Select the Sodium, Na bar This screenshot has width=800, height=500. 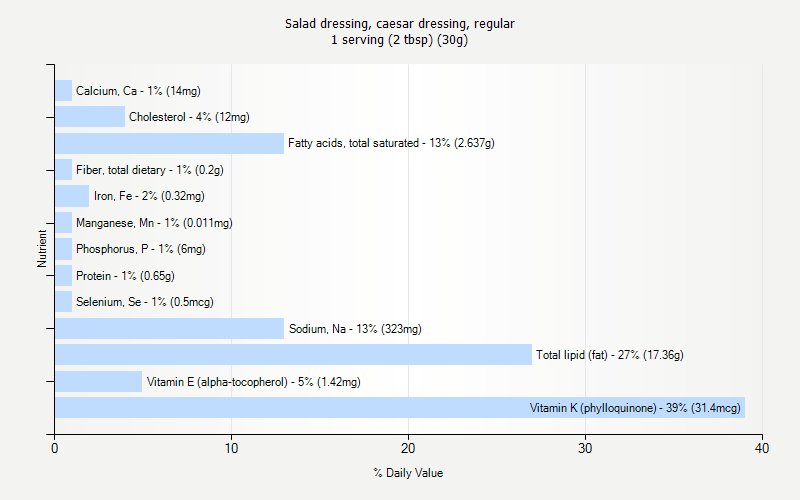[x=168, y=328]
